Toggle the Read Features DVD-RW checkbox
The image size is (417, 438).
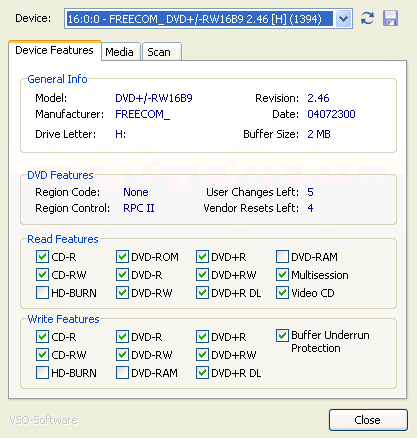coord(122,293)
